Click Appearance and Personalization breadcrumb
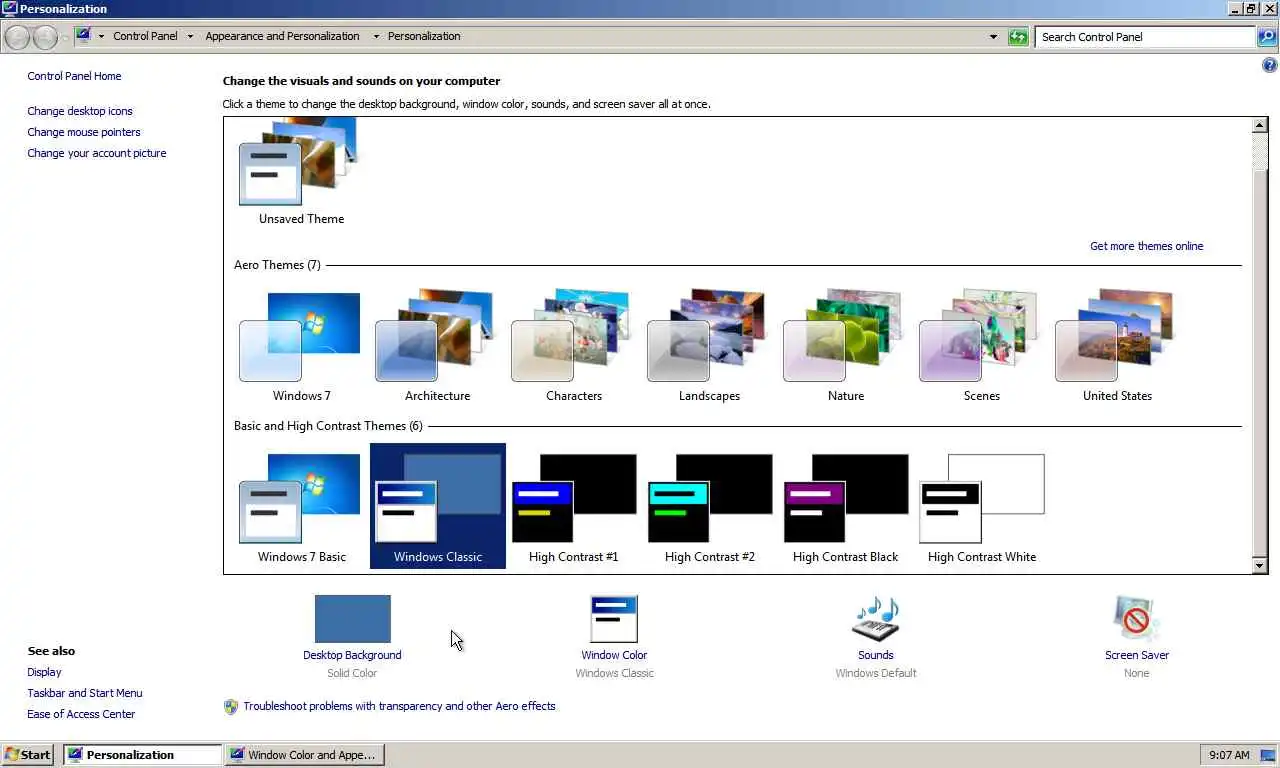Screen dimensions: 1280x768 (282, 36)
